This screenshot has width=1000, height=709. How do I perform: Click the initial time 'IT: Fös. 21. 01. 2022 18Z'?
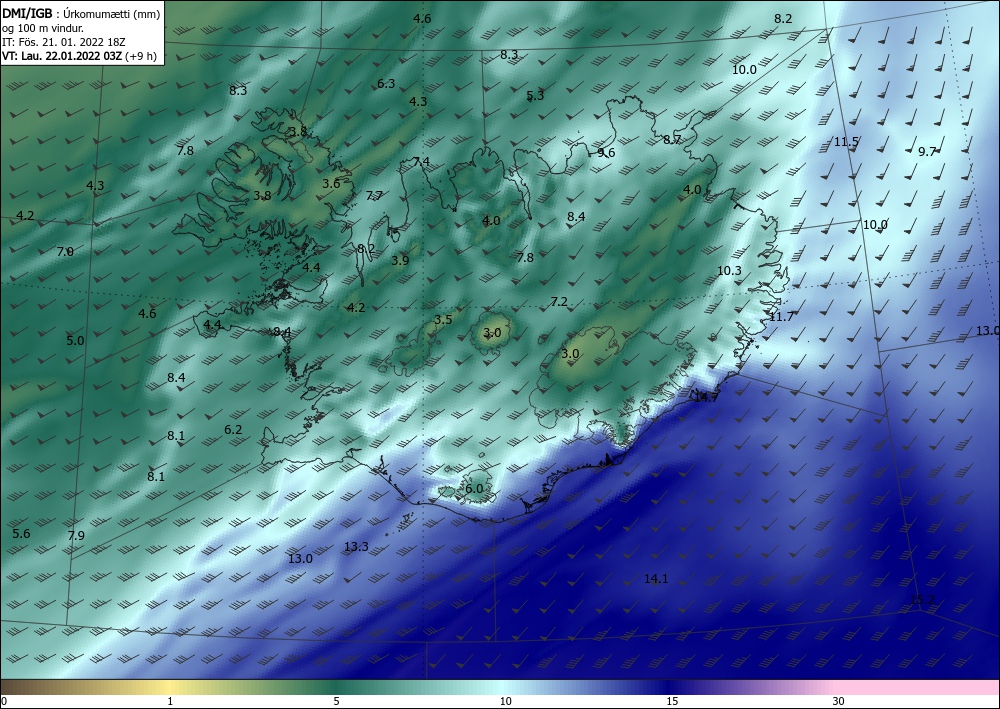click(64, 42)
